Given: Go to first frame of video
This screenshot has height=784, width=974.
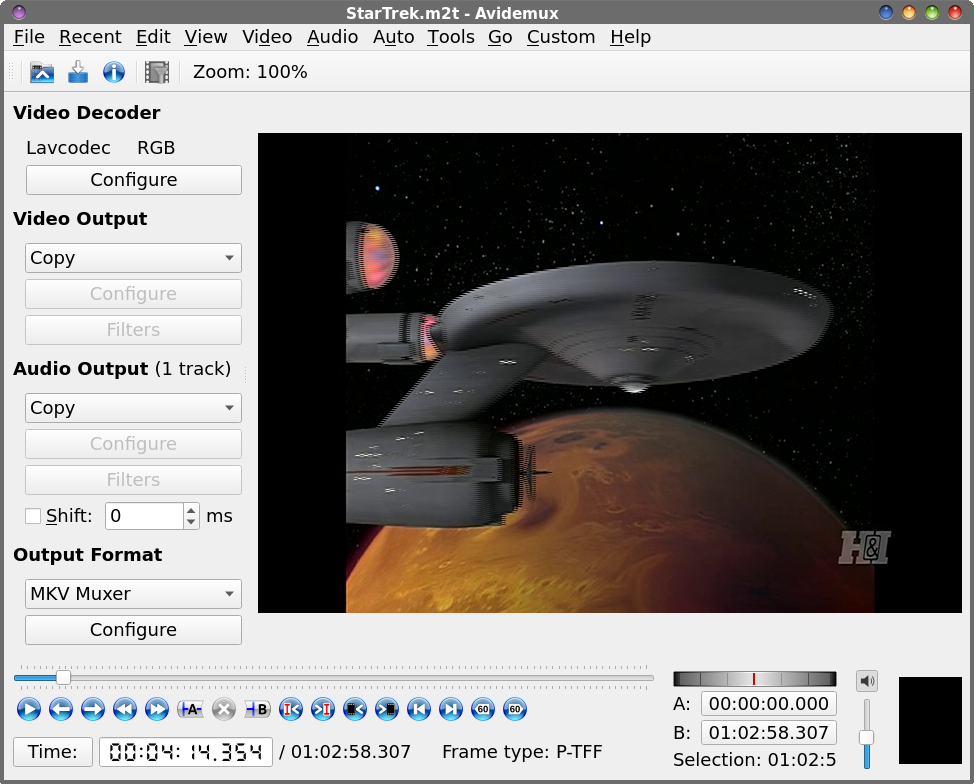Looking at the screenshot, I should (x=419, y=709).
